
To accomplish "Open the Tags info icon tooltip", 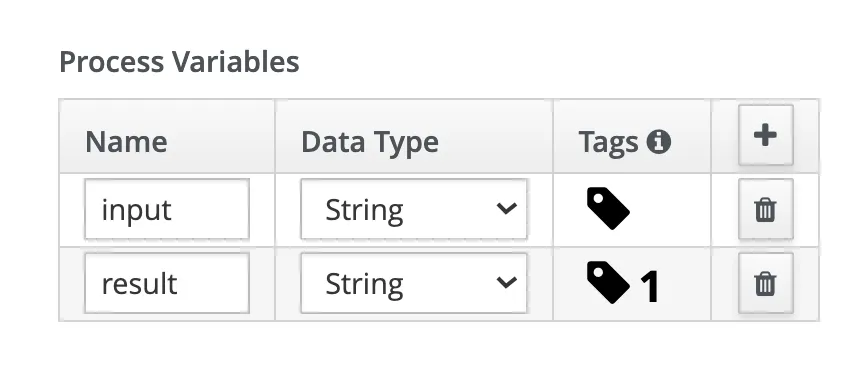I will pyautogui.click(x=658, y=142).
